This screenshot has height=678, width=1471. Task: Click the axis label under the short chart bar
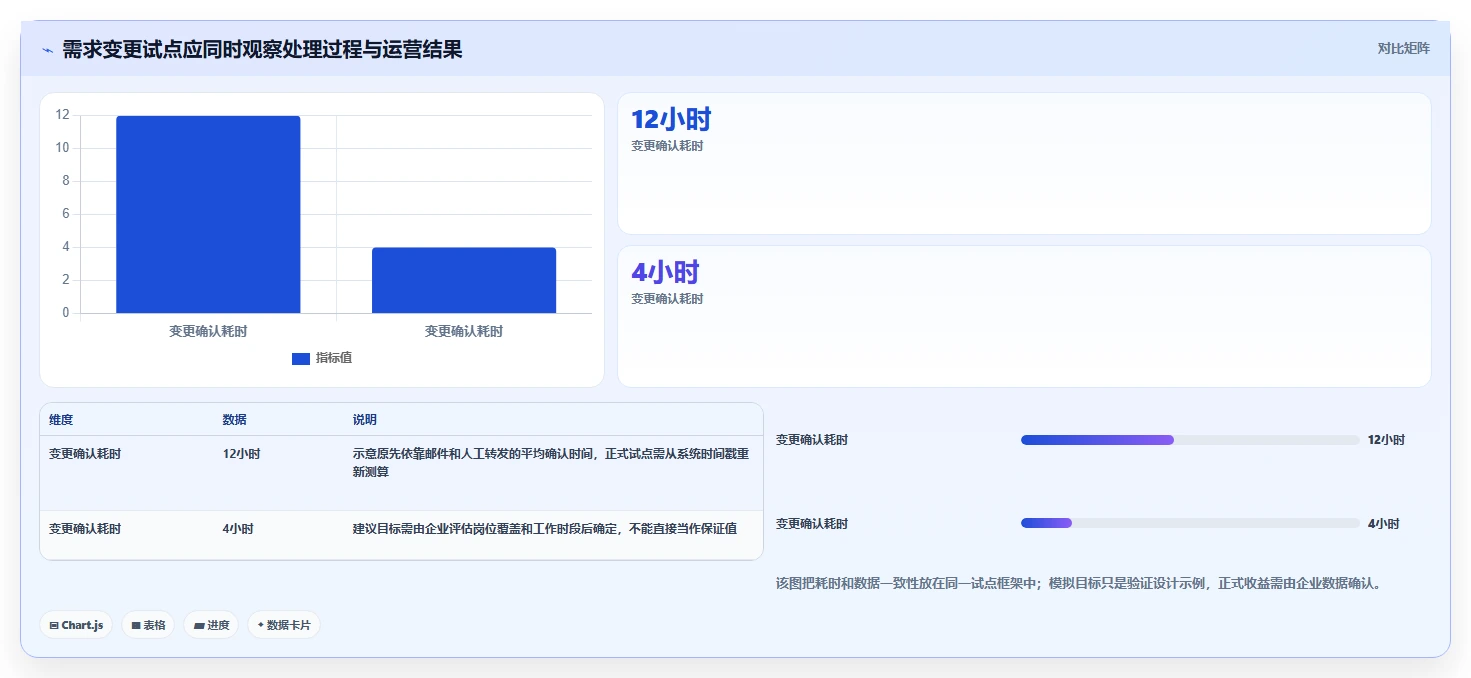pyautogui.click(x=464, y=331)
